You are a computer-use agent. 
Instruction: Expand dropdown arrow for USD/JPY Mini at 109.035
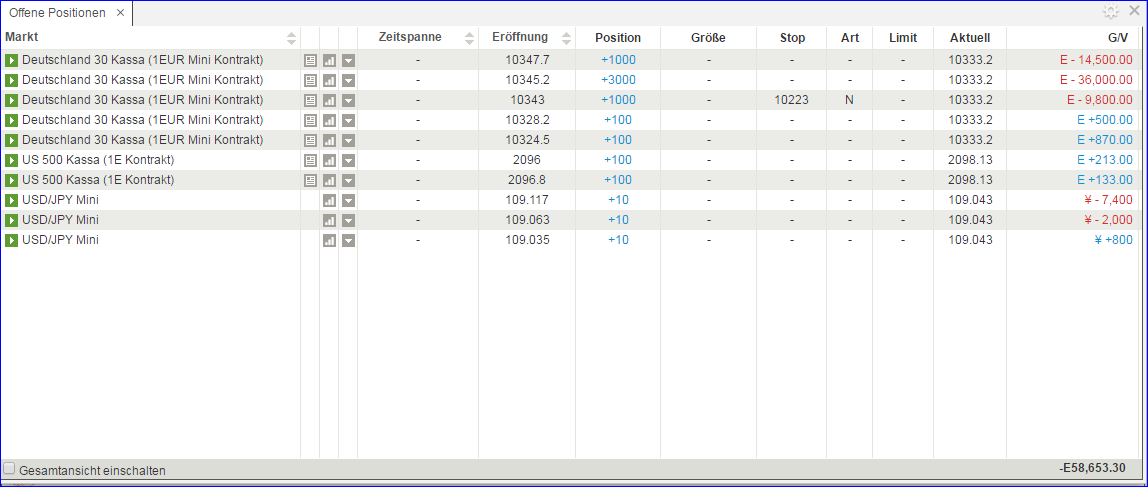(x=348, y=240)
